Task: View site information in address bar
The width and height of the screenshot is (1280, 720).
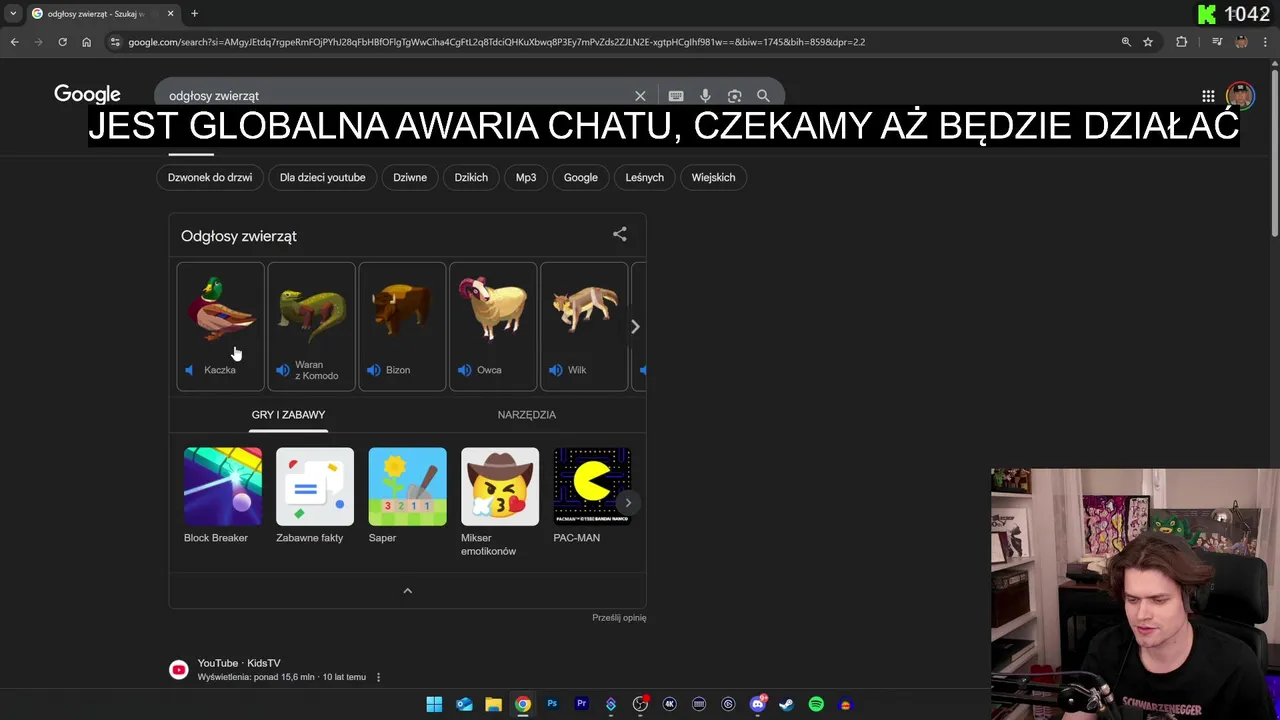Action: [115, 42]
